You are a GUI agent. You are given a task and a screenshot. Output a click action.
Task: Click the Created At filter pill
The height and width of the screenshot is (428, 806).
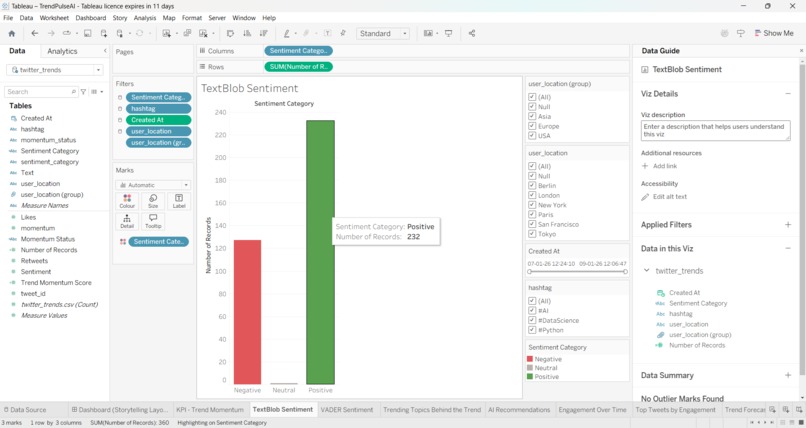pos(158,120)
